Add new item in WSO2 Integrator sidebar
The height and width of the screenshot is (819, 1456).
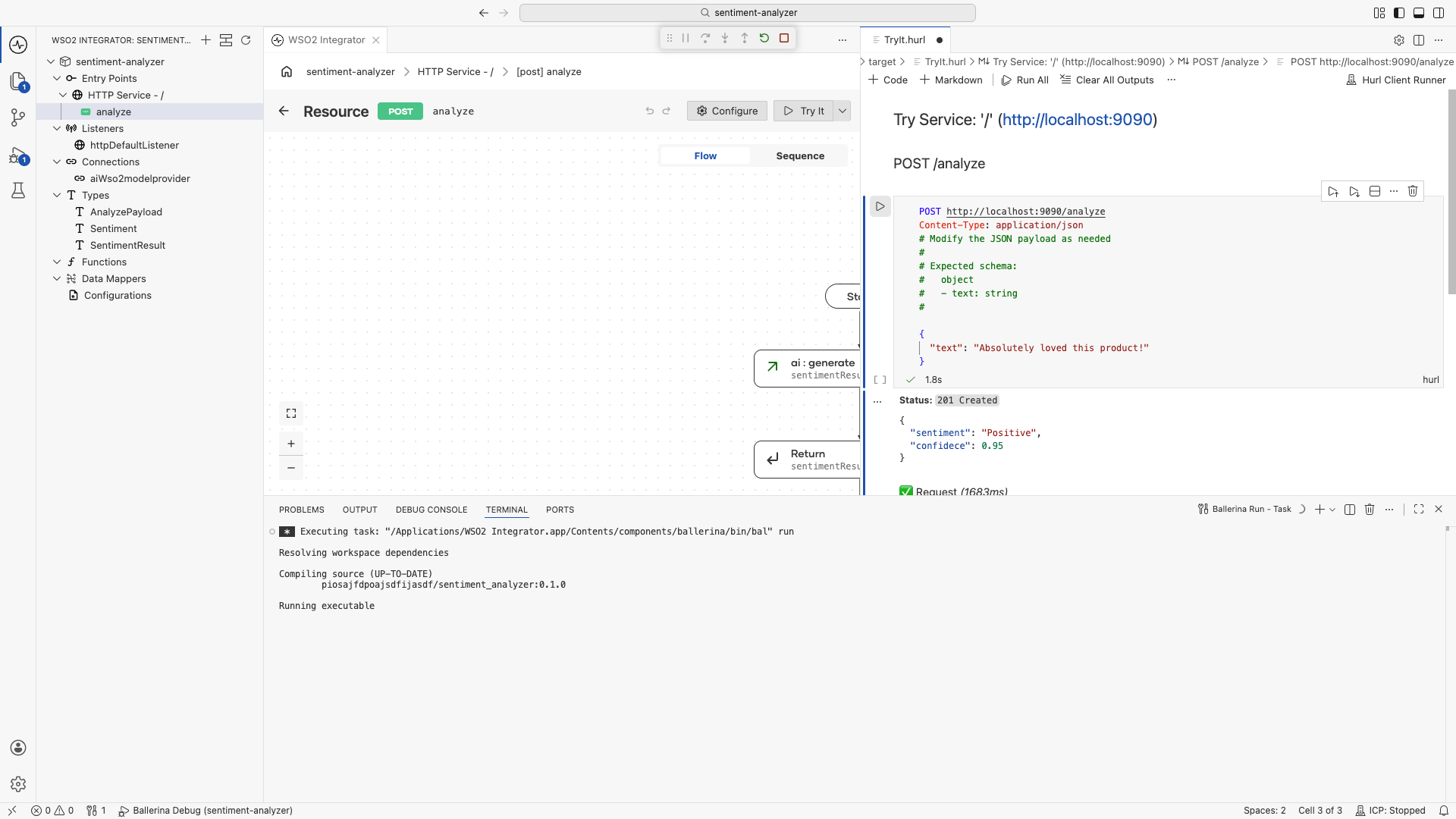click(206, 40)
